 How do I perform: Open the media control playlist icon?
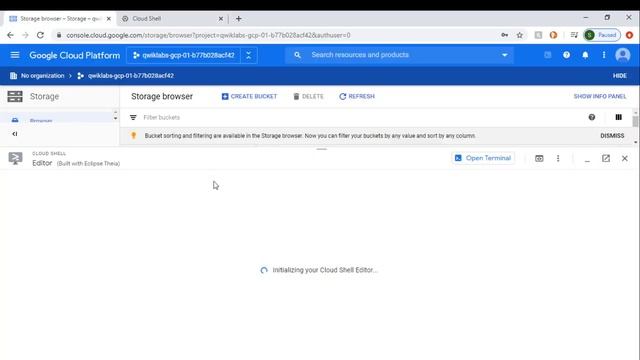click(574, 35)
